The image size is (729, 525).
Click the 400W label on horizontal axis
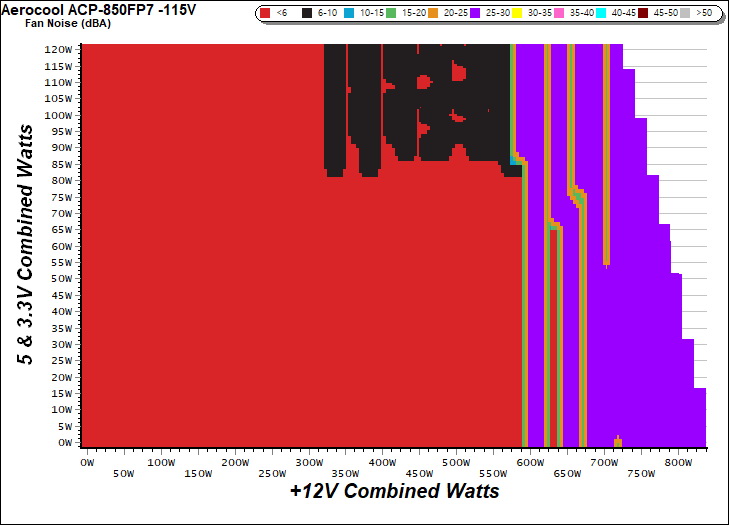[382, 463]
